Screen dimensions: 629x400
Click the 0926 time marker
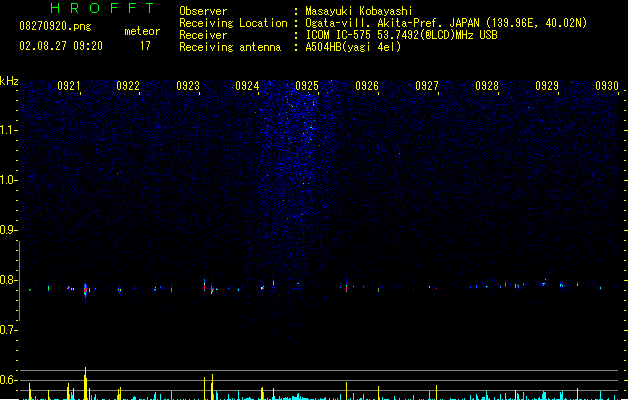(x=367, y=86)
